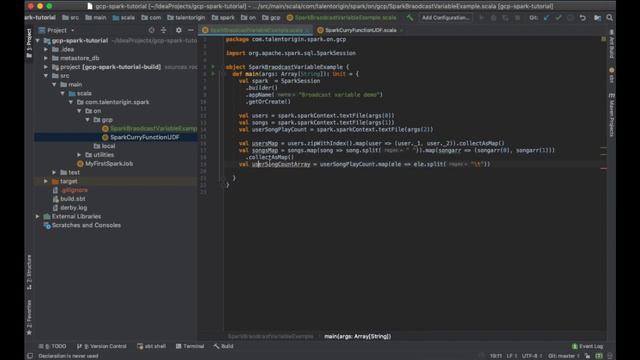640x360 pixels.
Task: Click the read-only lock icon in status bar
Action: [x=587, y=356]
